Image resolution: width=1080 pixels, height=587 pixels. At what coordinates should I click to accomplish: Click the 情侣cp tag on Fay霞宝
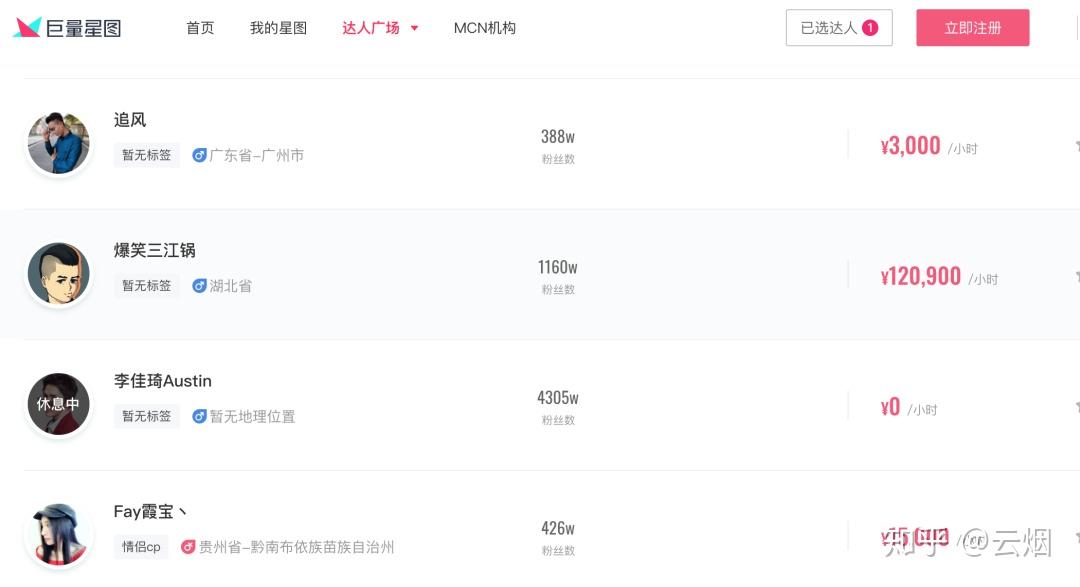pyautogui.click(x=141, y=547)
